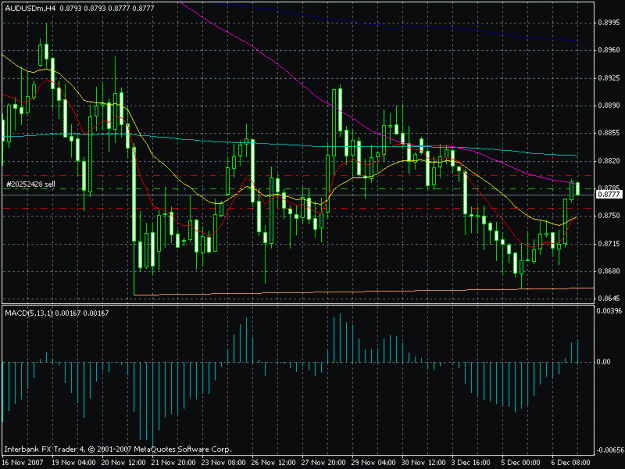This screenshot has height=469, width=625.
Task: Click the 0.8960 price axis label
Action: click(609, 50)
